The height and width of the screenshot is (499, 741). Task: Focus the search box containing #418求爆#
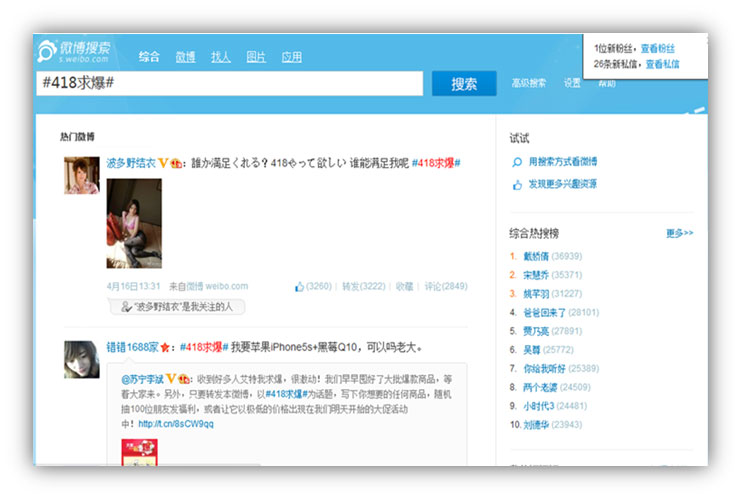point(230,83)
